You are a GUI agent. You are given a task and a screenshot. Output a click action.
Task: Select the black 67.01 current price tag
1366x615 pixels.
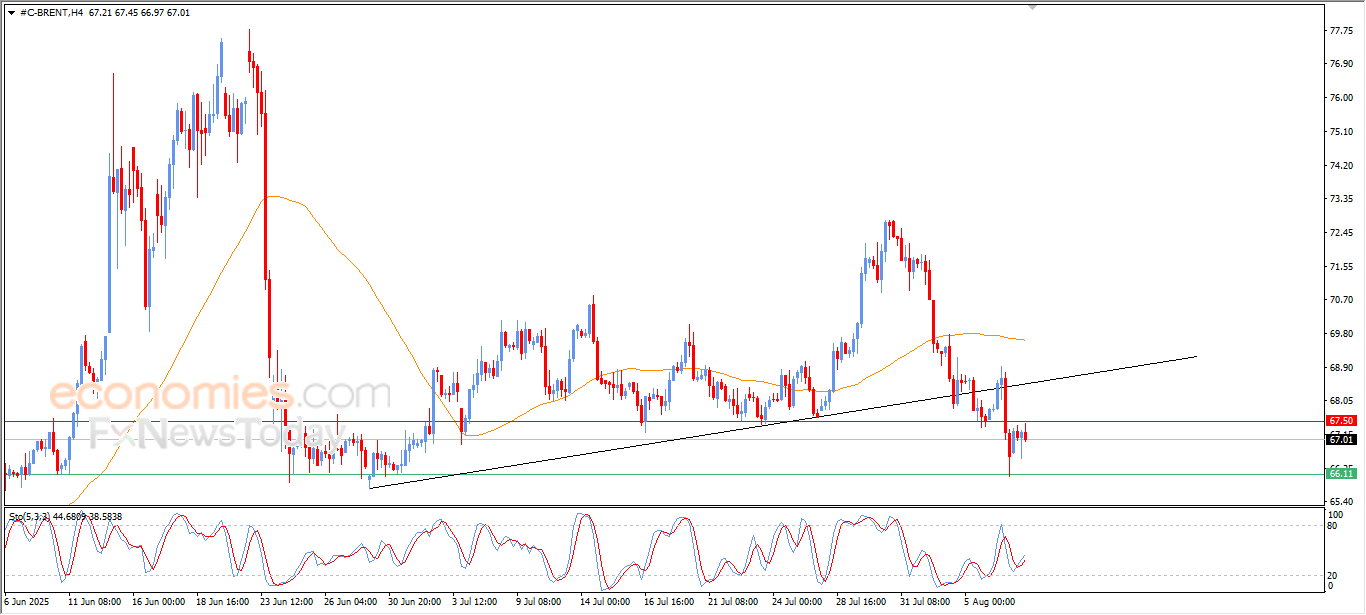tap(1341, 439)
